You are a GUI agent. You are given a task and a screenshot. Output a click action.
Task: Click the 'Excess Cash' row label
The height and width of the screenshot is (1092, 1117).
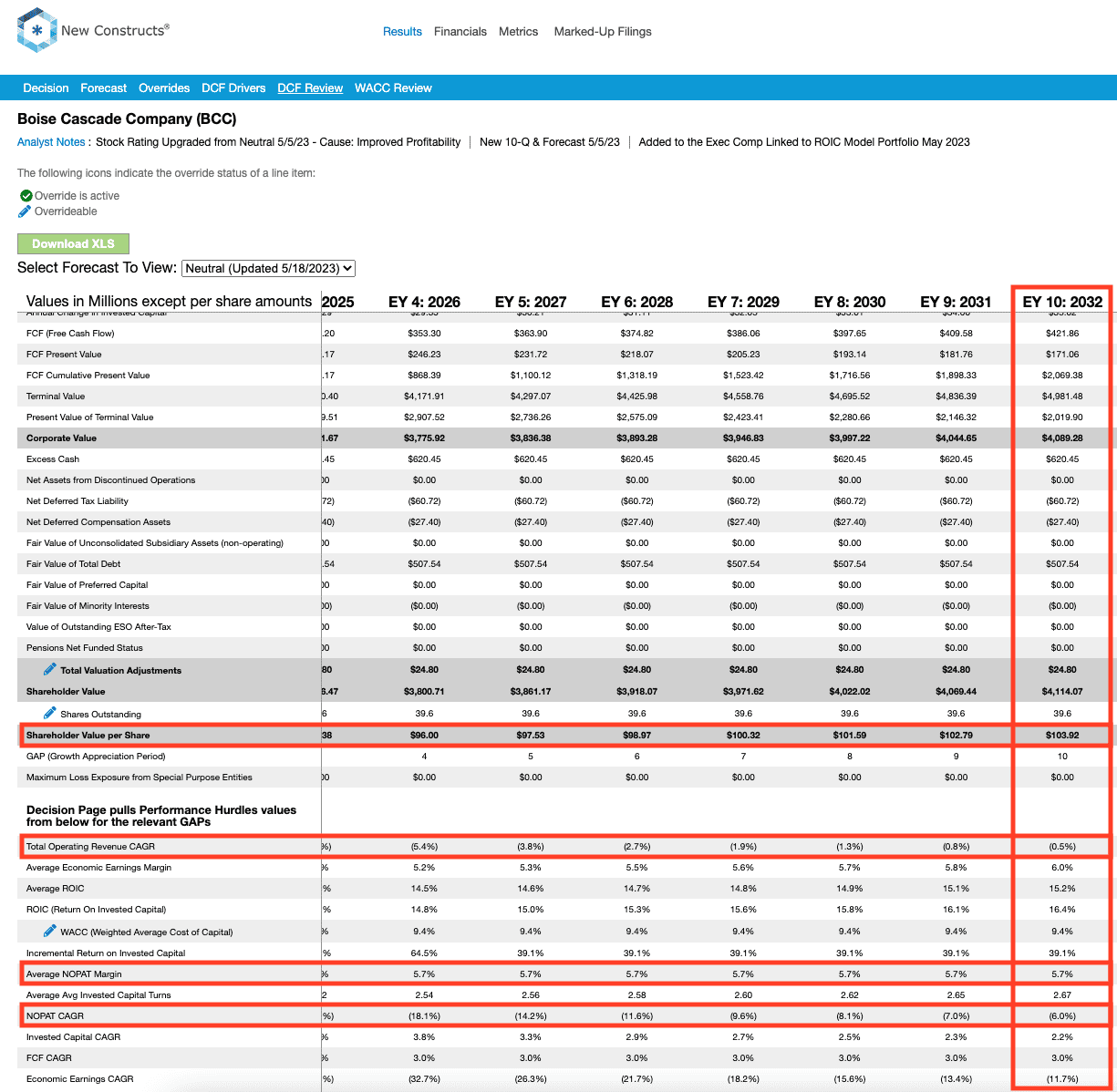point(51,459)
